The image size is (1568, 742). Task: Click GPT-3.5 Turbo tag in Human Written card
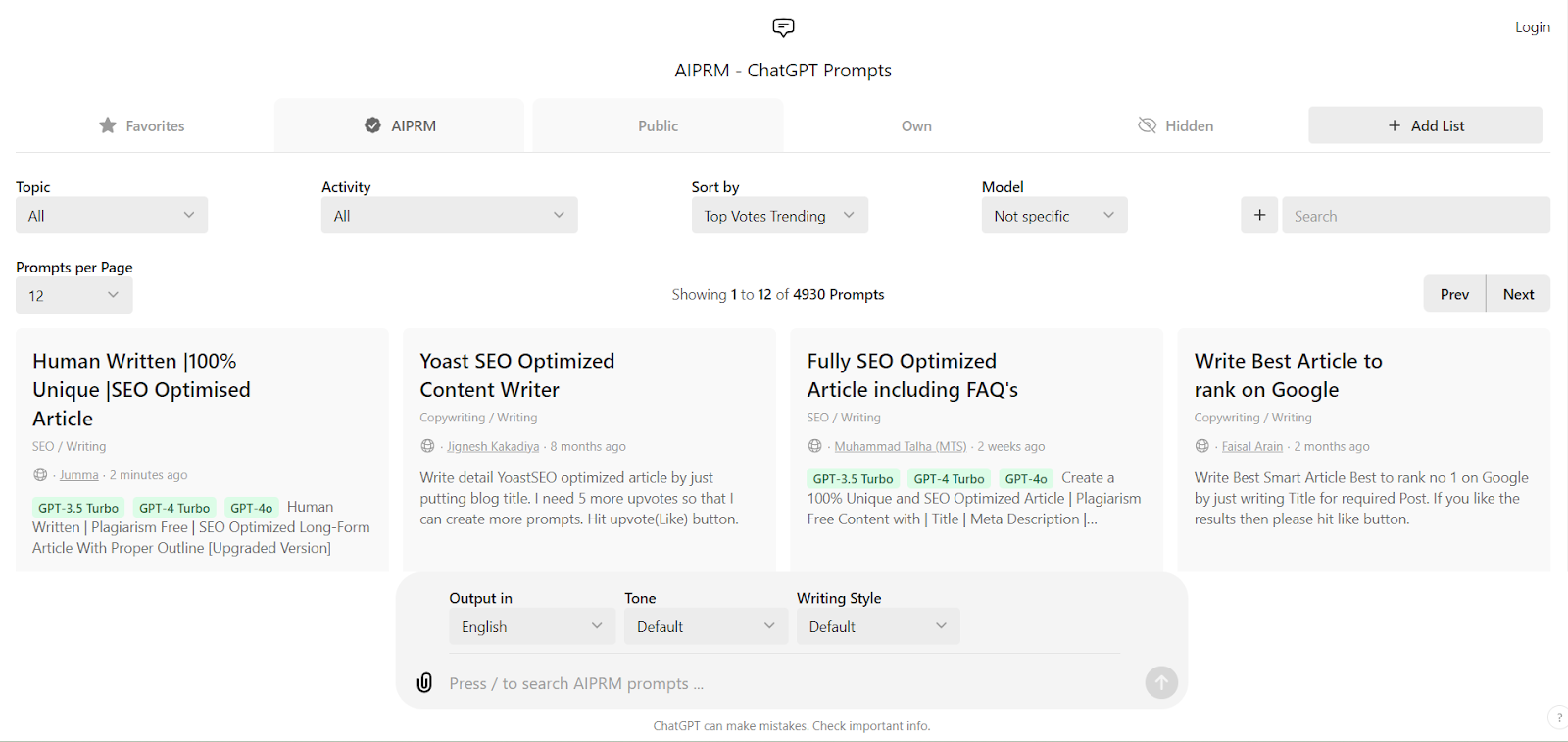(x=78, y=508)
